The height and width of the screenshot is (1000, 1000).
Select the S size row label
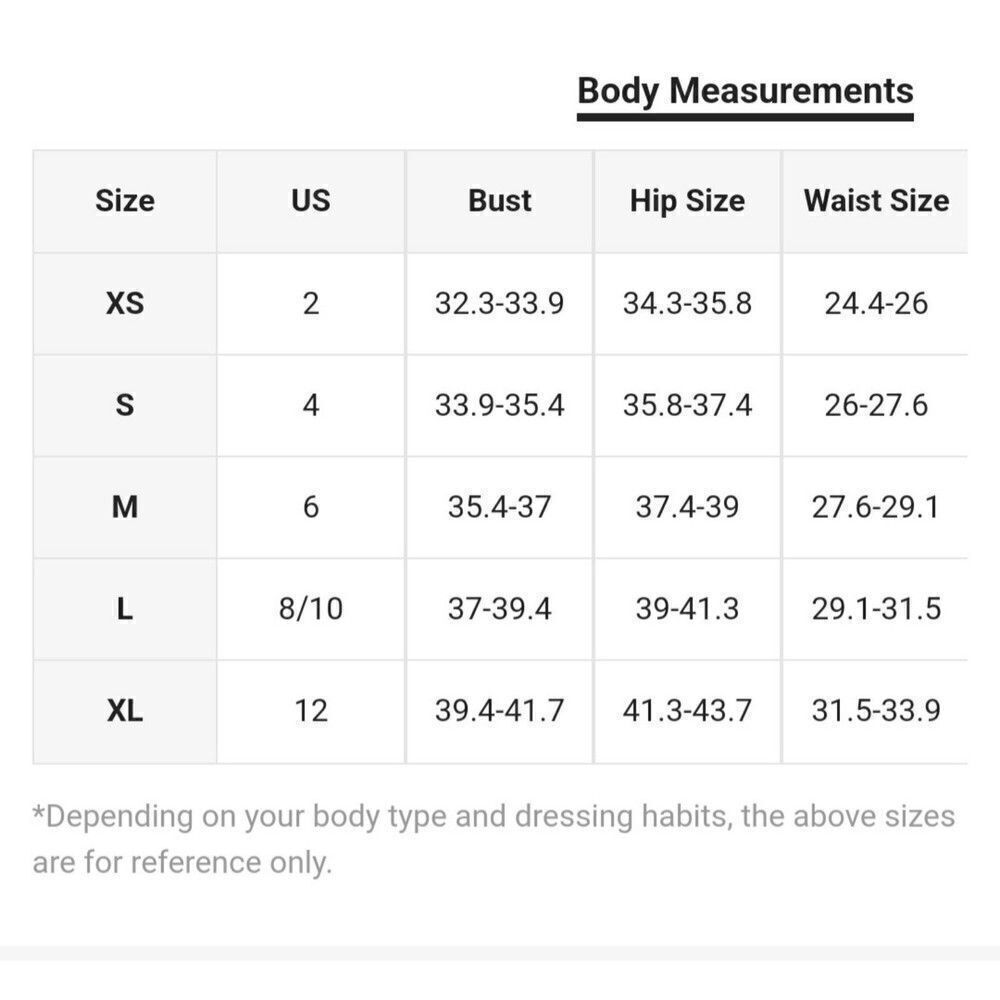[125, 405]
